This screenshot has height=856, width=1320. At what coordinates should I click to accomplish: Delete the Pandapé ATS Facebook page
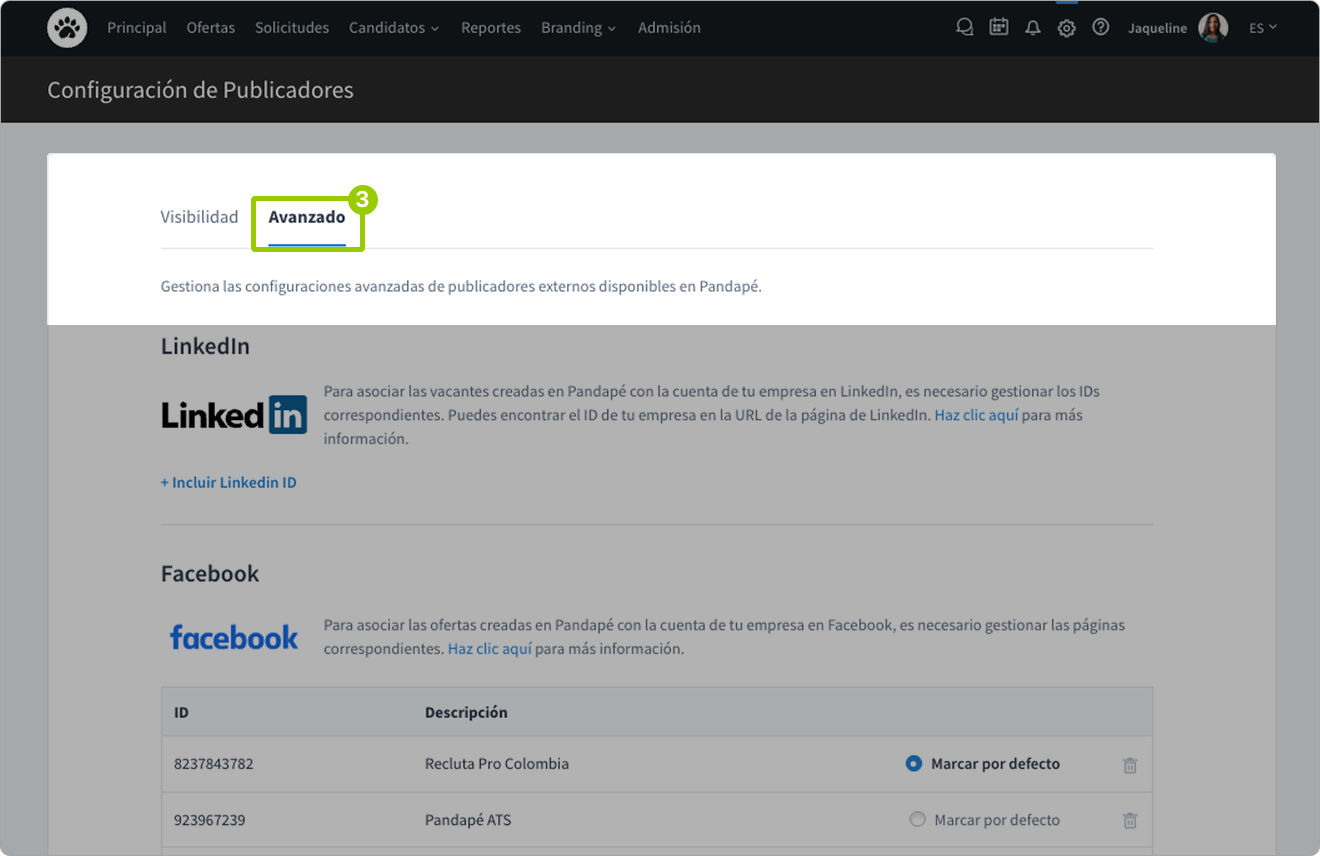[1129, 819]
